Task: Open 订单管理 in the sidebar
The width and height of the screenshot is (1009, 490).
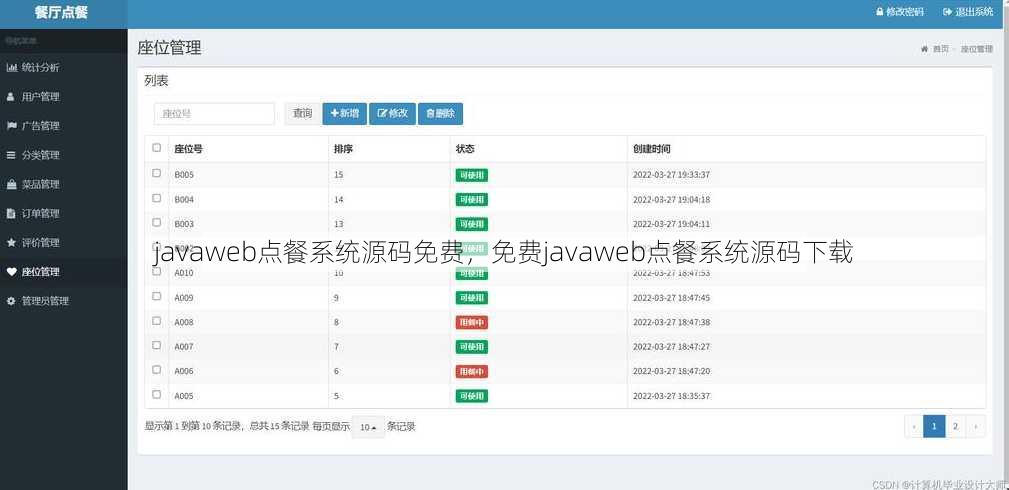Action: tap(63, 213)
